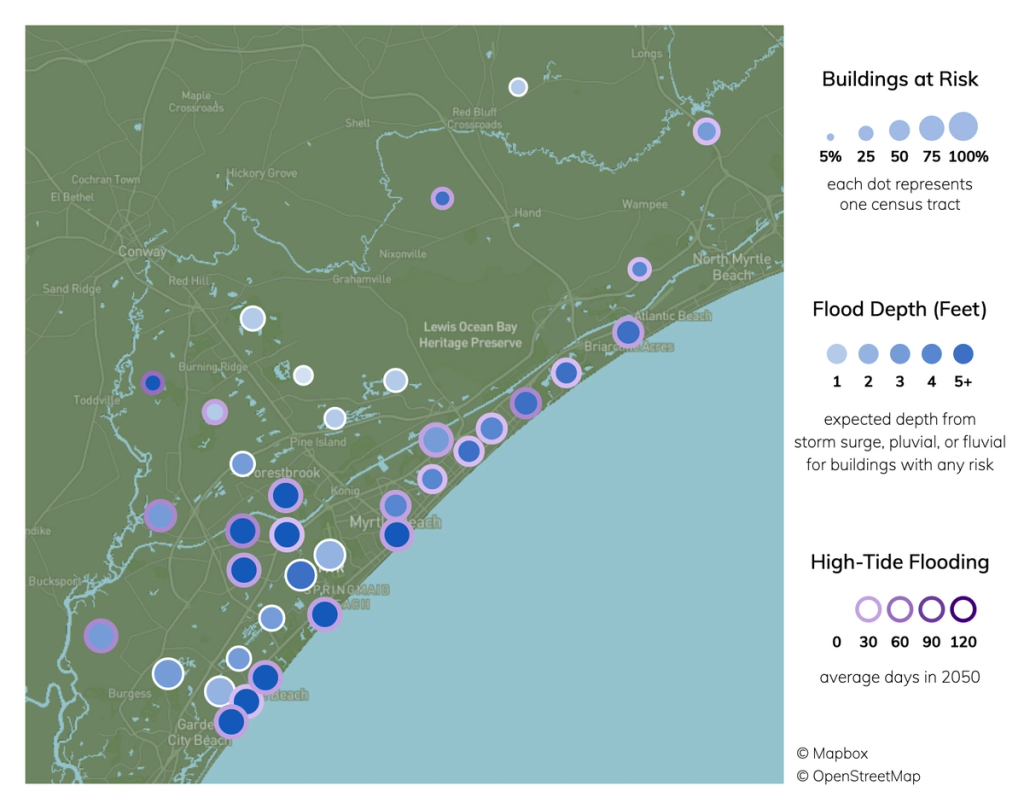Select the 120-day high-tide flooding legend ring
The width and height of the screenshot is (1024, 809).
(964, 609)
